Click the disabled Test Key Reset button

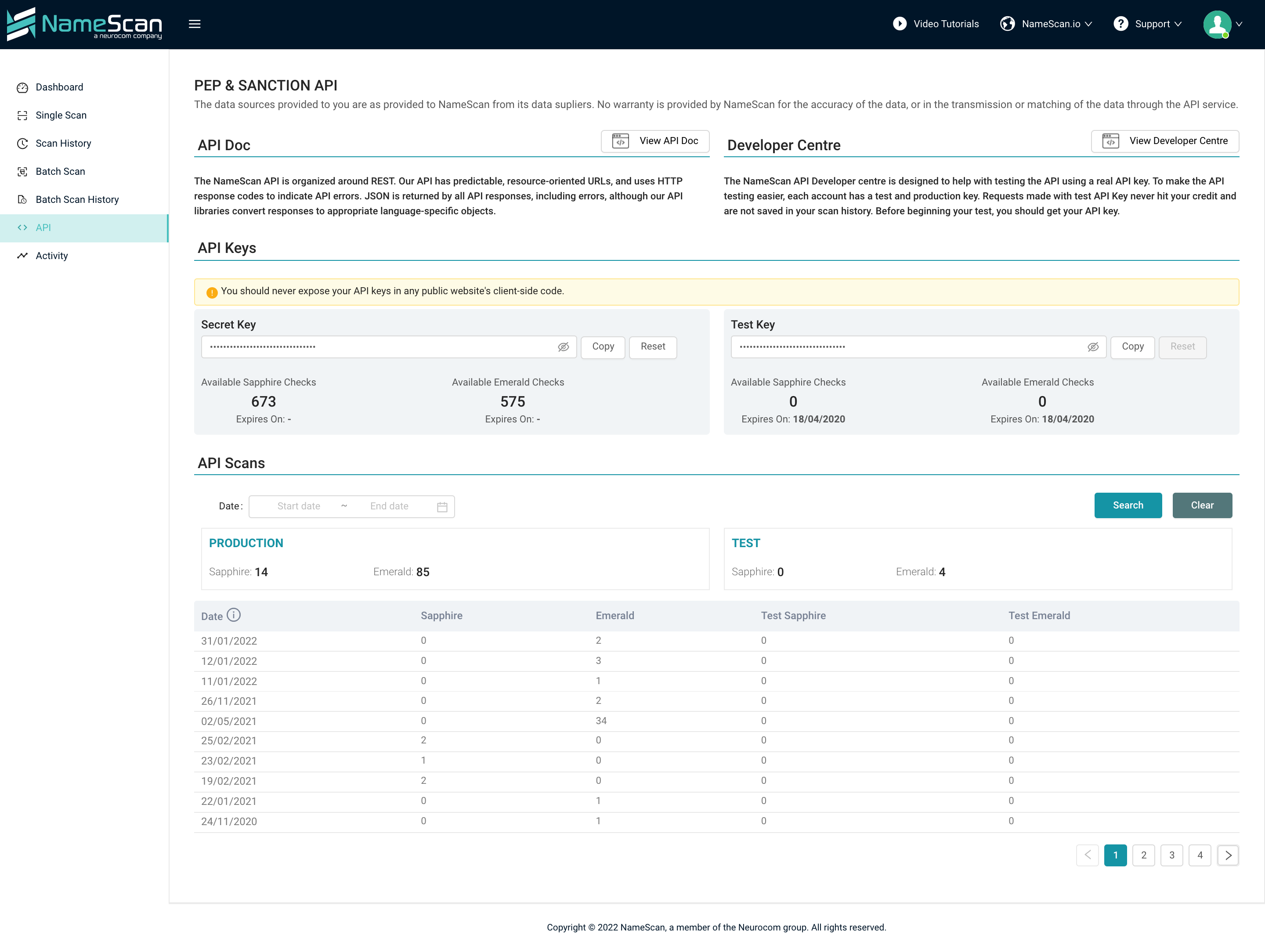click(1182, 347)
